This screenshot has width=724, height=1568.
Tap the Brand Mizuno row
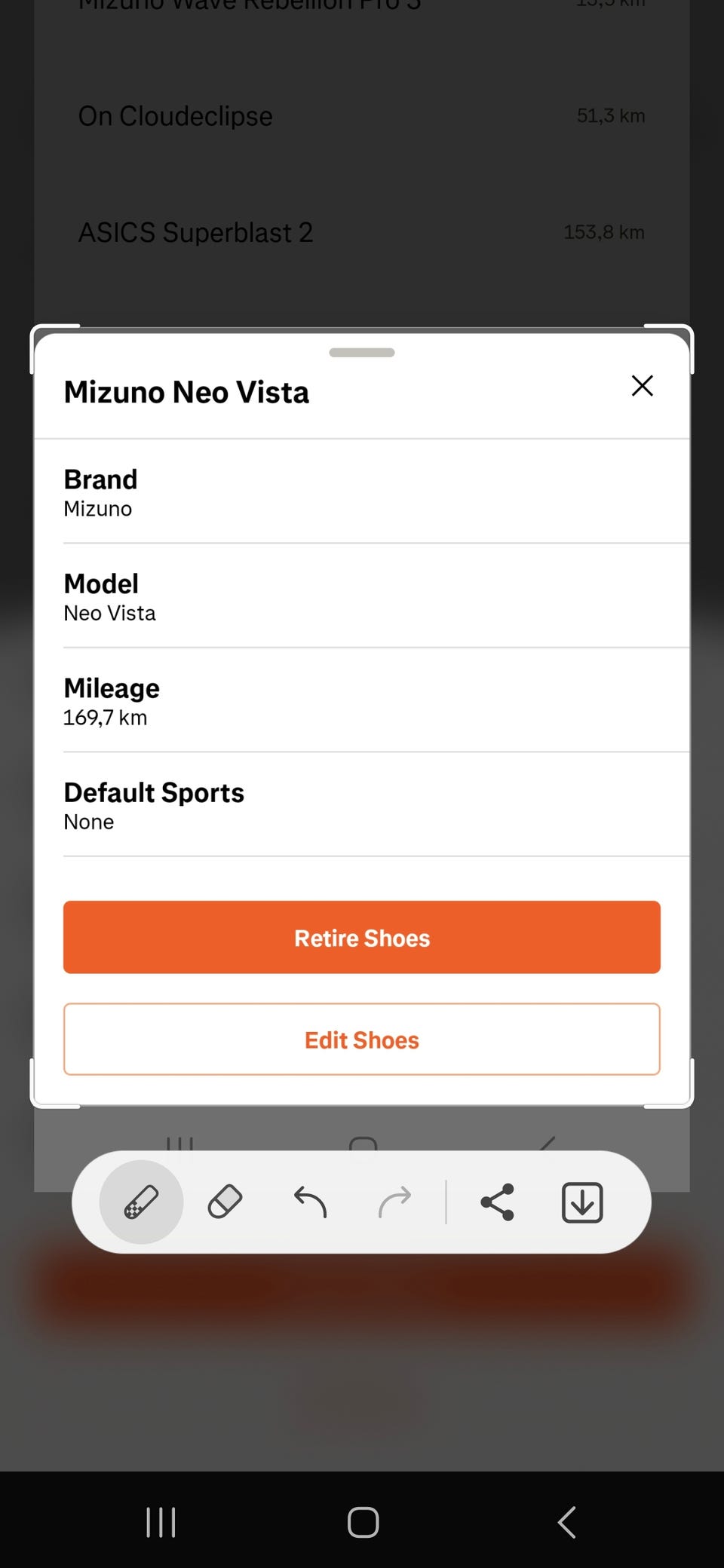click(x=362, y=492)
